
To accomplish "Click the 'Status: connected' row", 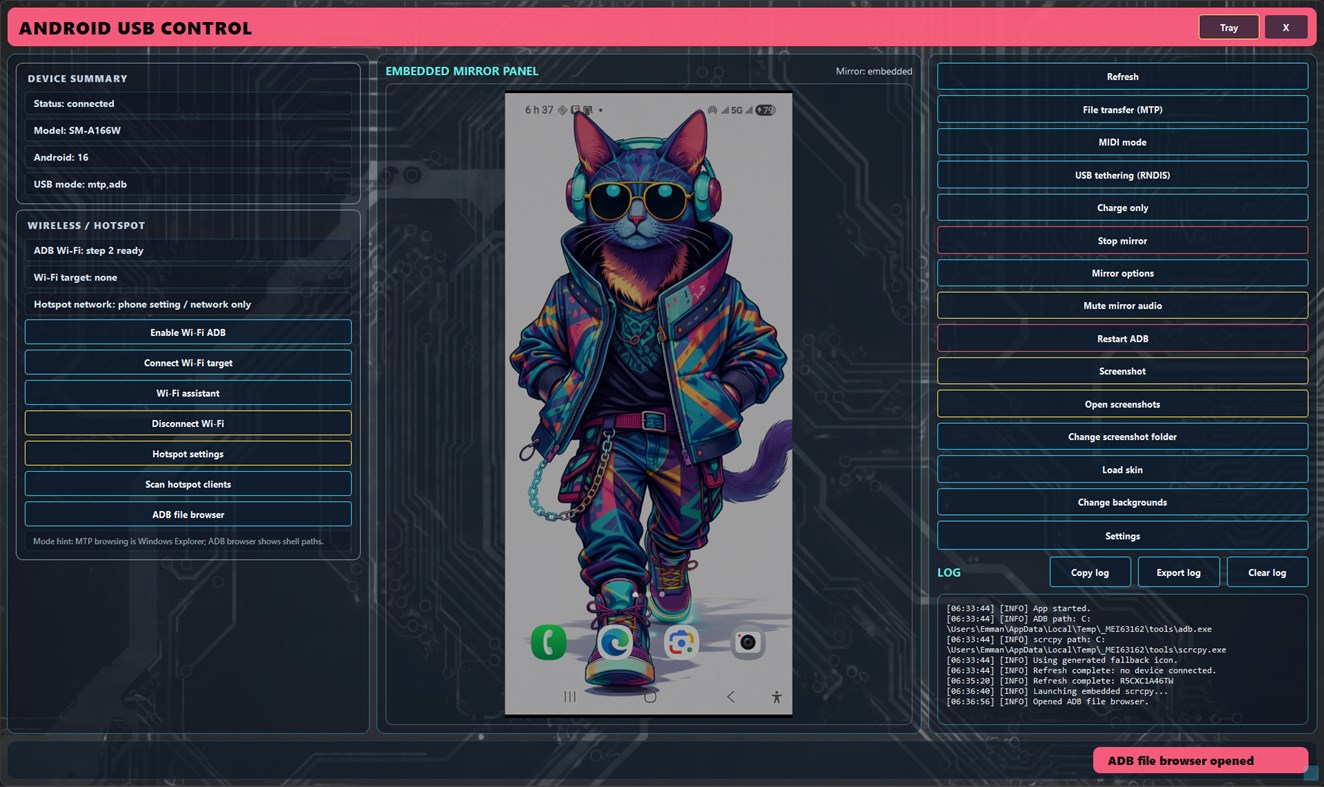I will (x=188, y=104).
